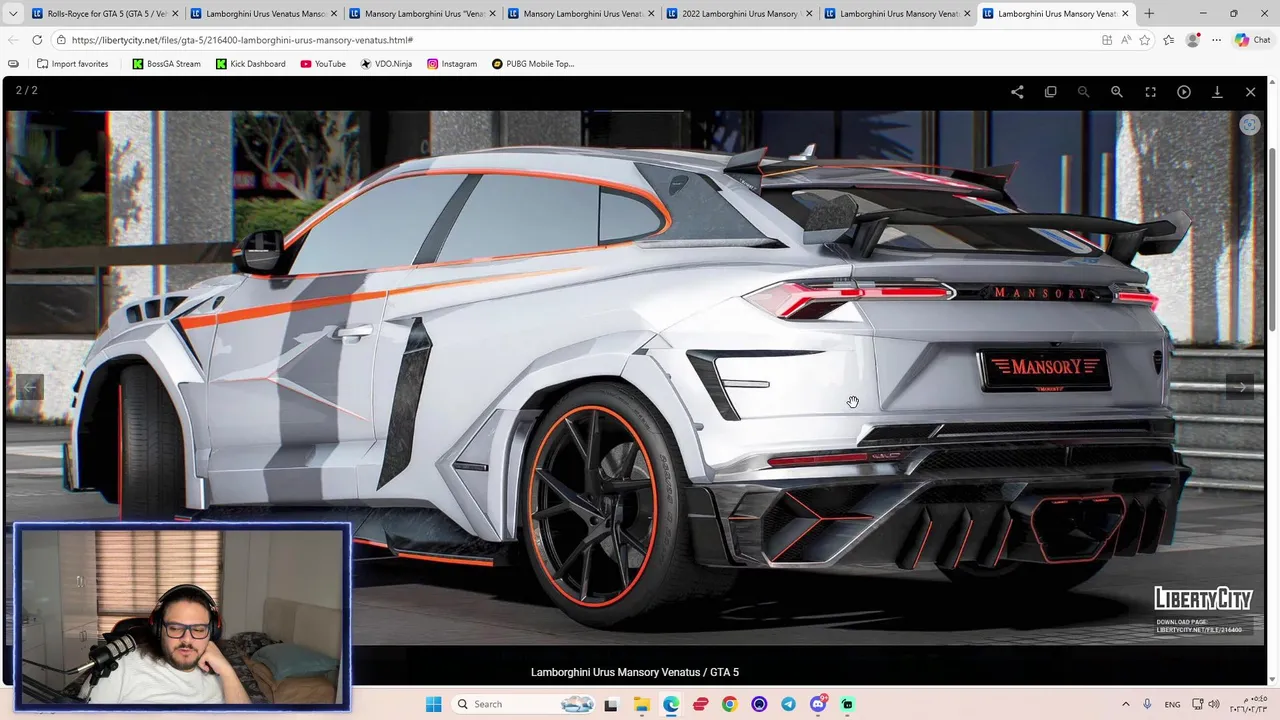Add this page to favorites with the star
This screenshot has height=720, width=1280.
coord(1145,40)
